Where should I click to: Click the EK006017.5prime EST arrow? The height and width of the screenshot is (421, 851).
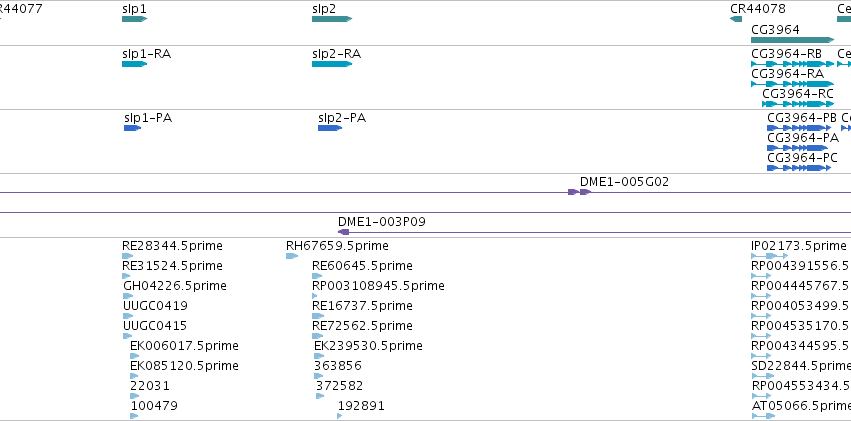pyautogui.click(x=135, y=356)
